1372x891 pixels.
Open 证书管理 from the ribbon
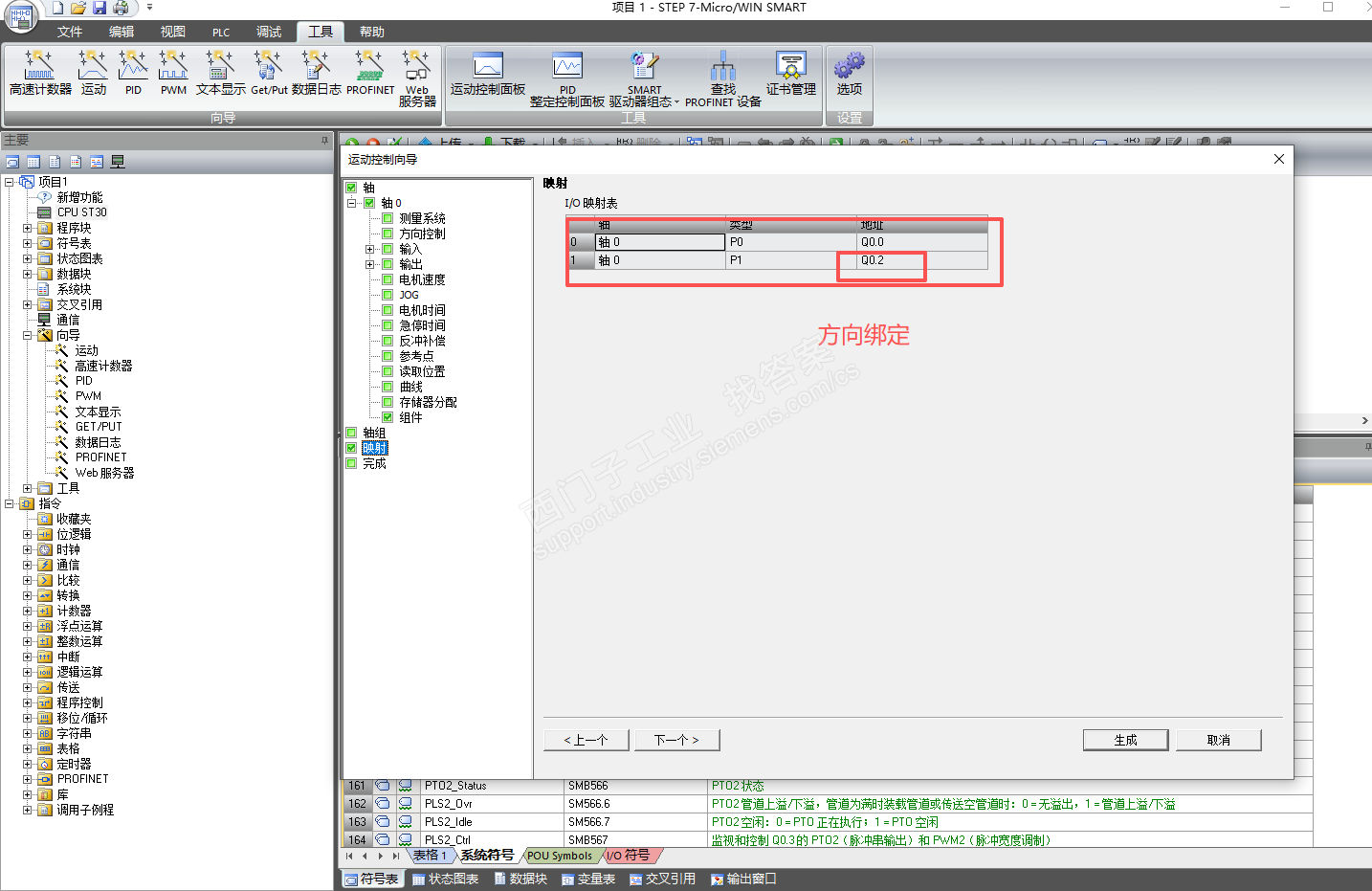tap(791, 74)
